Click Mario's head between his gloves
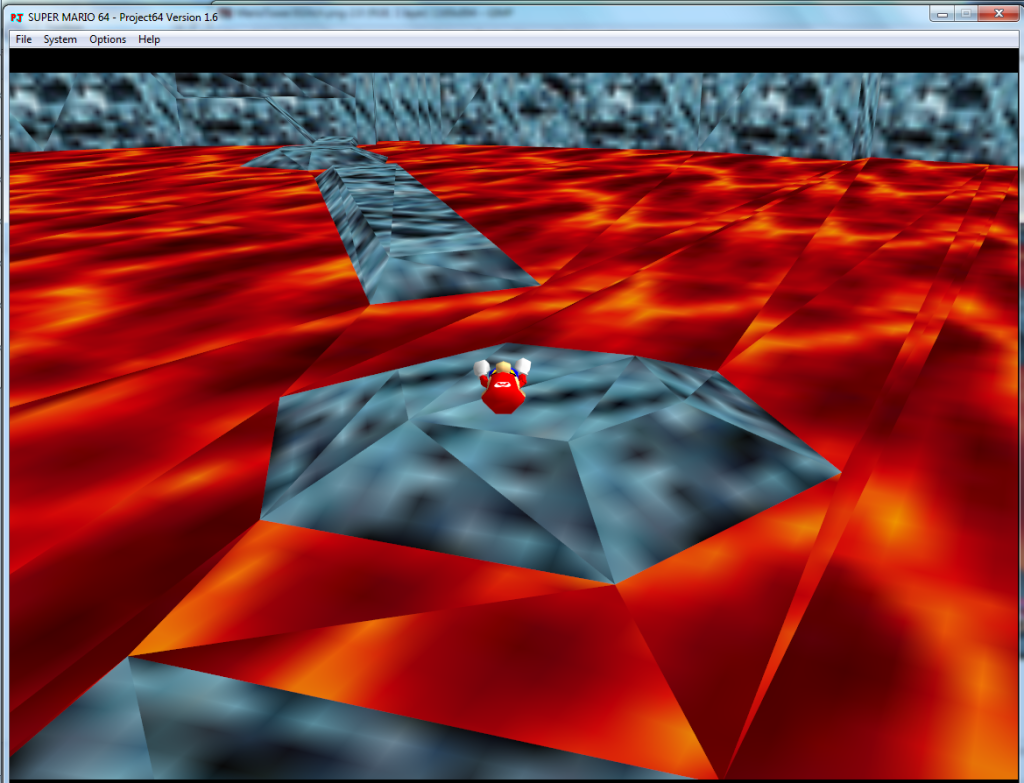Screen dimensions: 1024x783 click(x=502, y=368)
